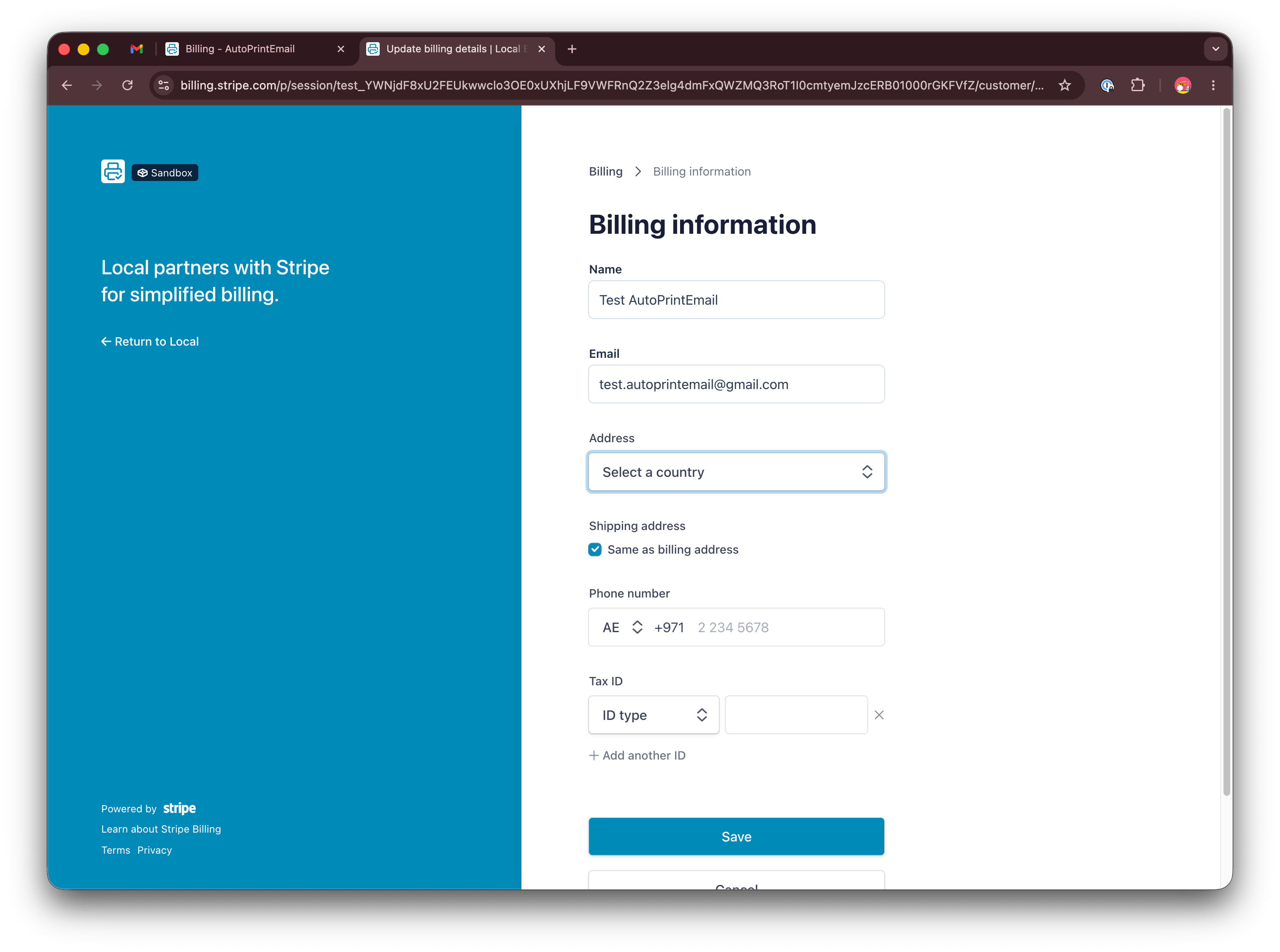Close the Billing - AutoPrintEmail tab
Viewport: 1280px width, 952px height.
(341, 49)
